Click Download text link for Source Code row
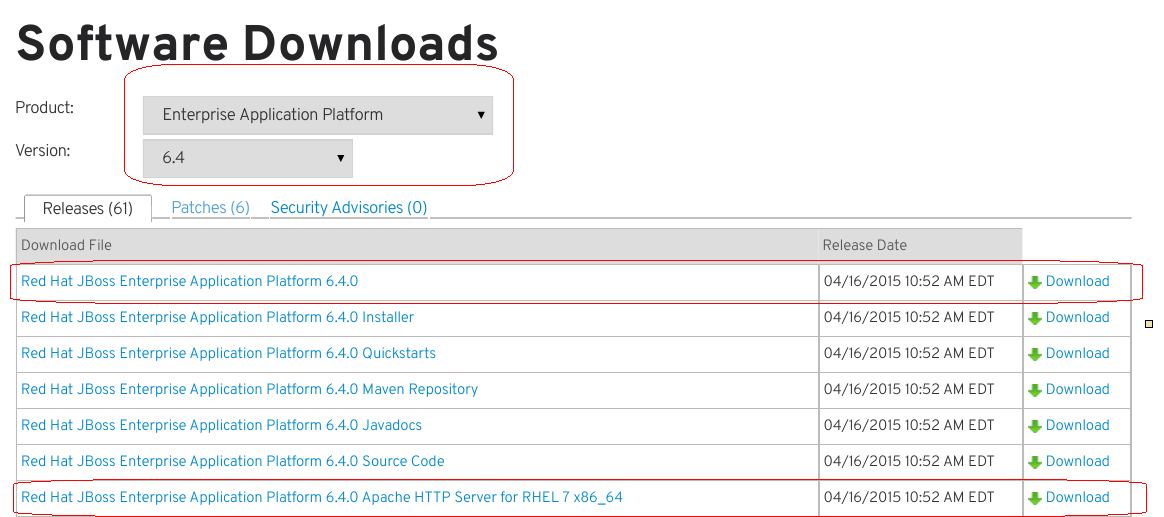The height and width of the screenshot is (517, 1164). coord(1077,461)
